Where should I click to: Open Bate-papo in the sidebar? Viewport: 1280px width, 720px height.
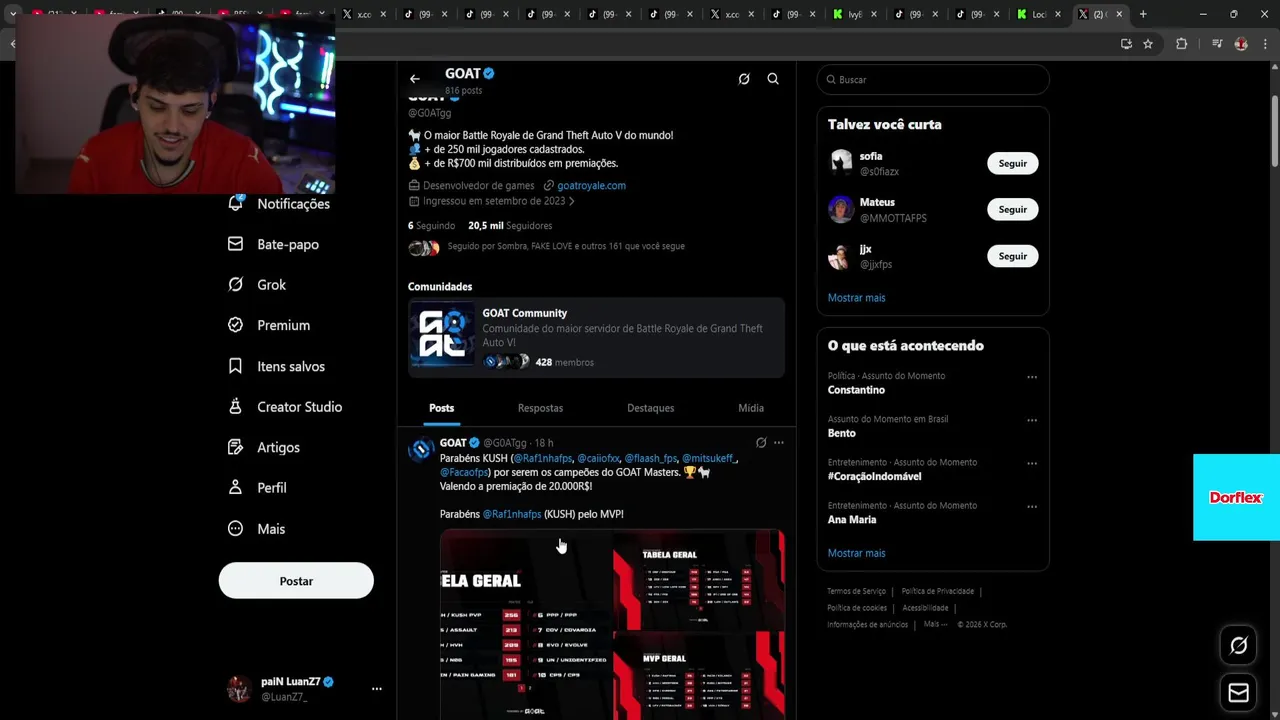click(273, 244)
